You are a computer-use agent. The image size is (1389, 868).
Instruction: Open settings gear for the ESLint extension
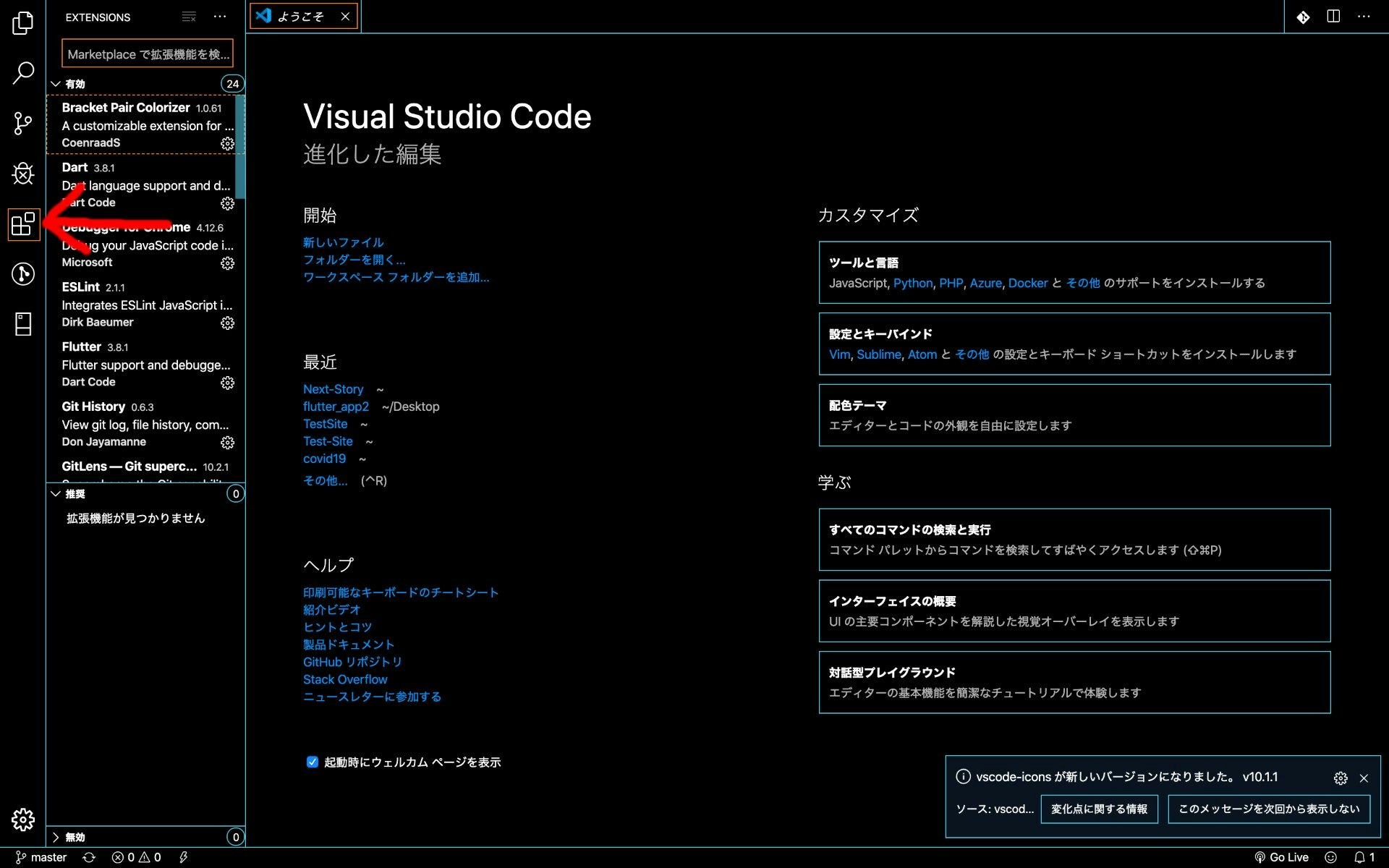[x=227, y=323]
